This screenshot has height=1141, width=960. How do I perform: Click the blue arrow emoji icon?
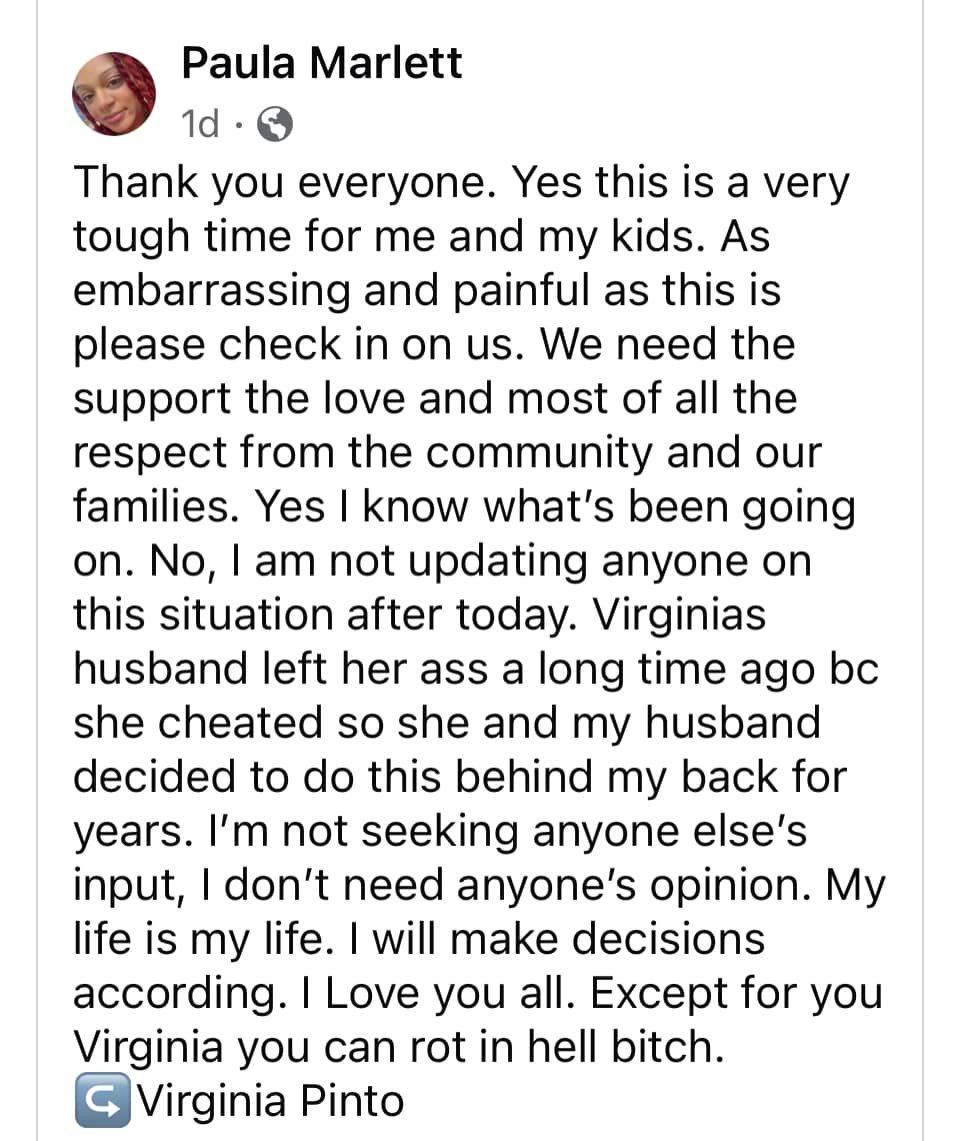(x=103, y=1100)
